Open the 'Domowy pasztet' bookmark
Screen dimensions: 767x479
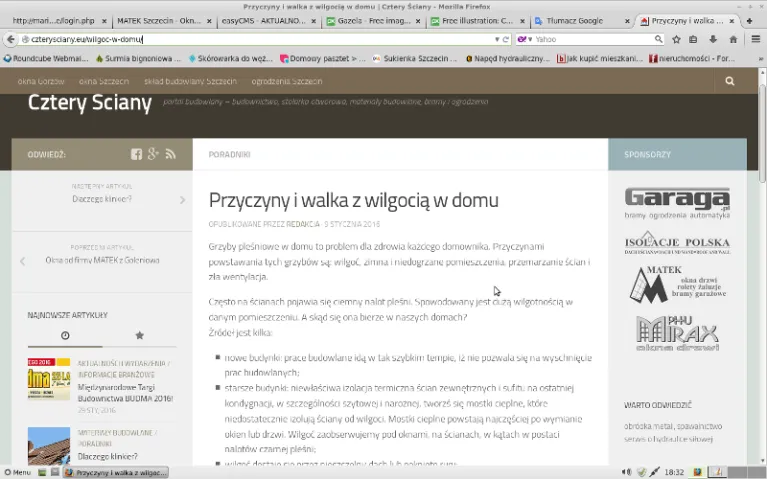coord(323,58)
